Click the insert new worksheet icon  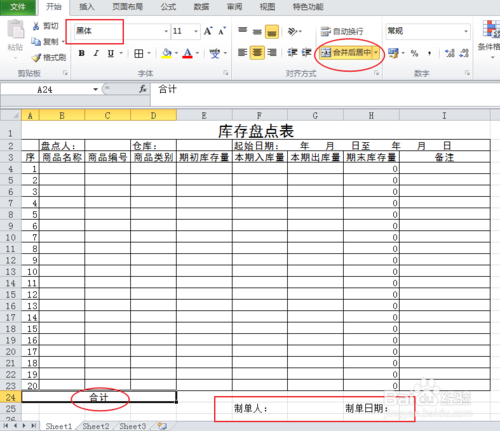[162, 426]
